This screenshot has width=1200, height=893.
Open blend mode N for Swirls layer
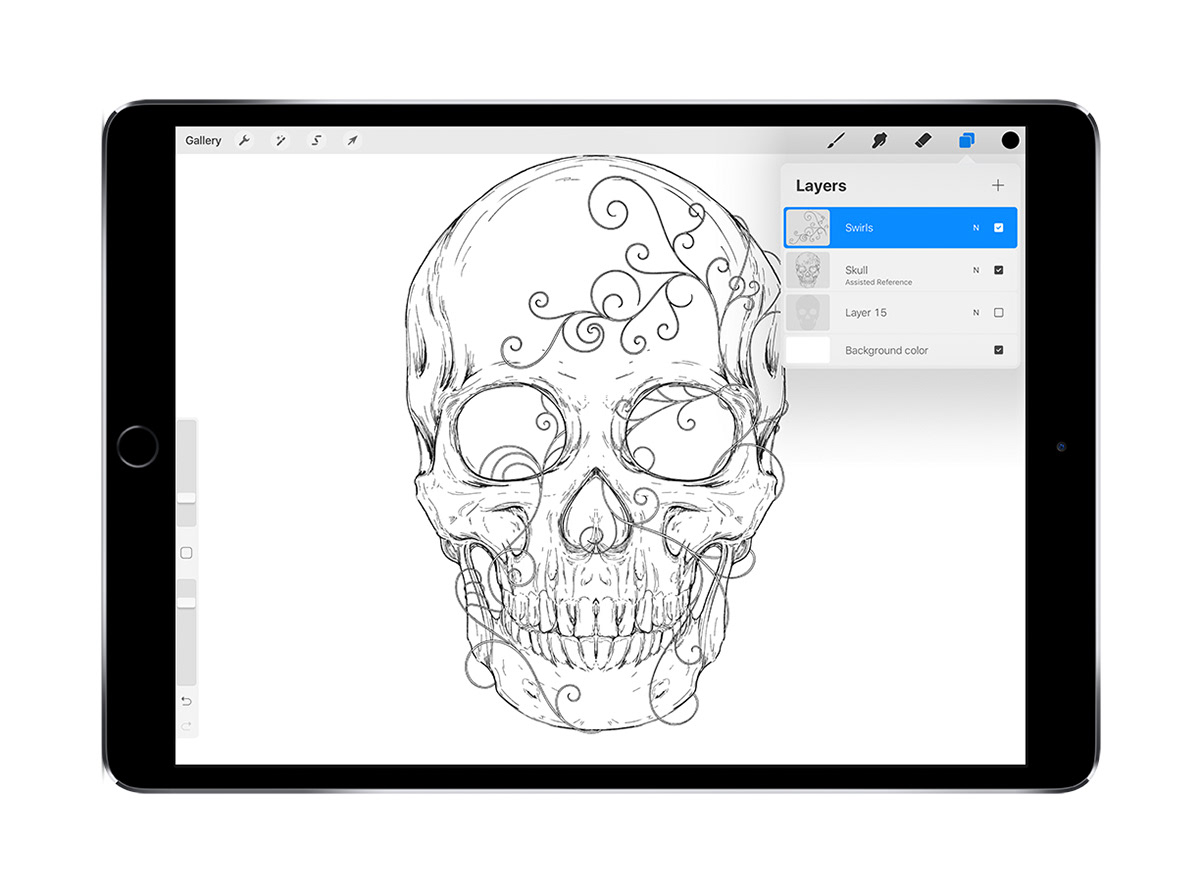coord(976,228)
